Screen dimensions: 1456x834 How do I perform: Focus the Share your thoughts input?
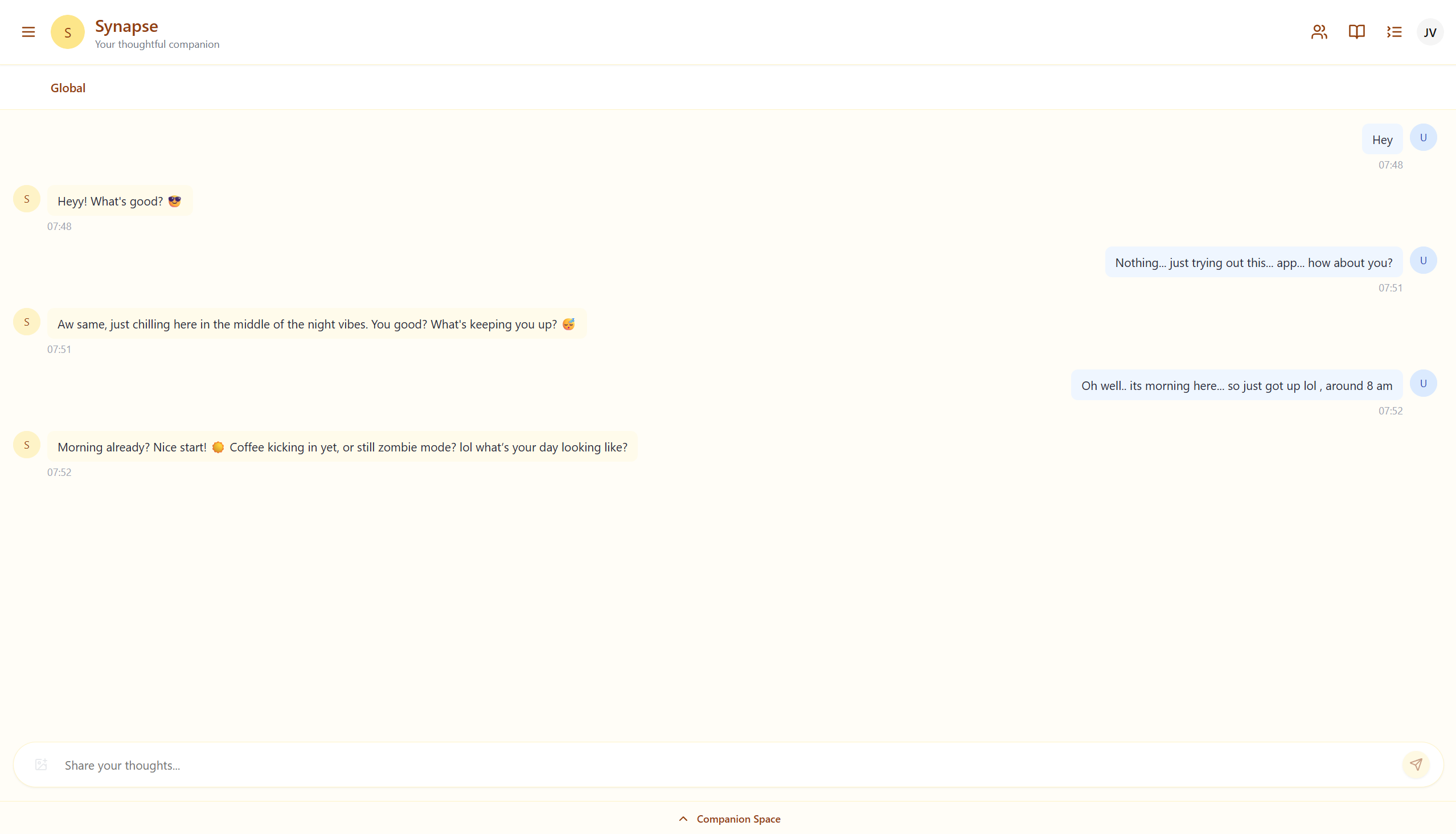[727, 765]
